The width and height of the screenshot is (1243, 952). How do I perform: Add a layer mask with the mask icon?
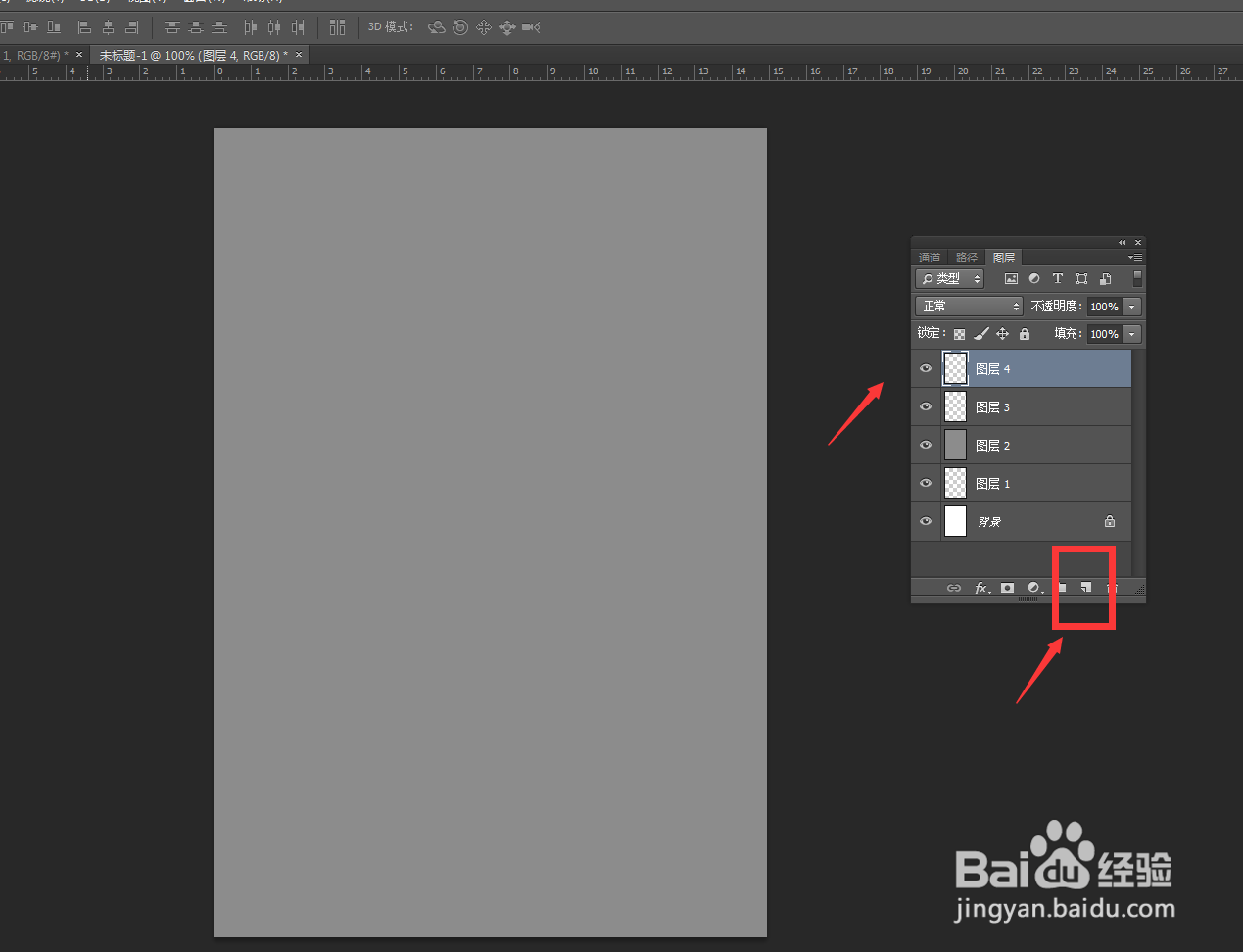point(1007,588)
